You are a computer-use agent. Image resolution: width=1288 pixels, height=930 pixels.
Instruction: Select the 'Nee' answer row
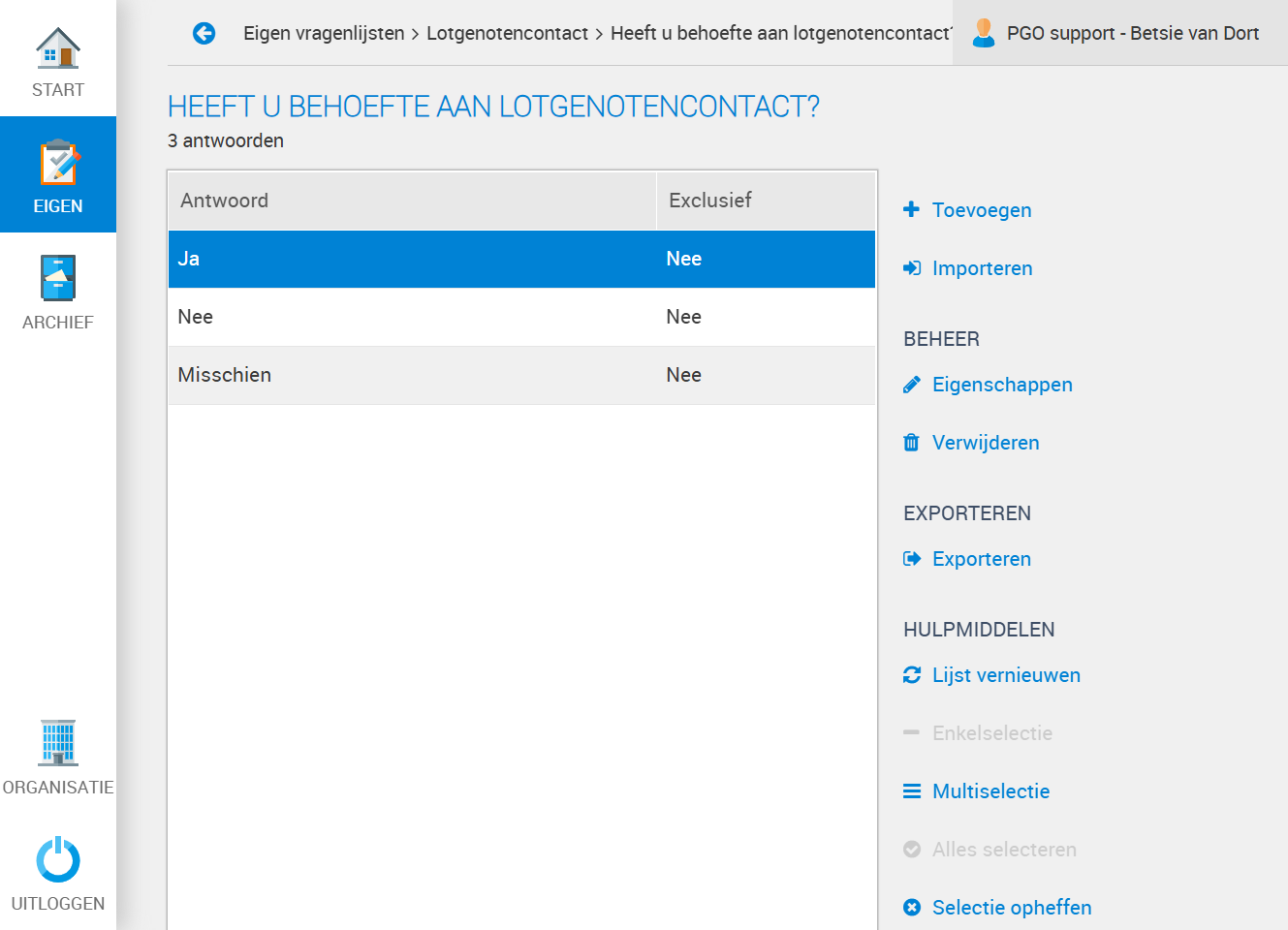[521, 317]
